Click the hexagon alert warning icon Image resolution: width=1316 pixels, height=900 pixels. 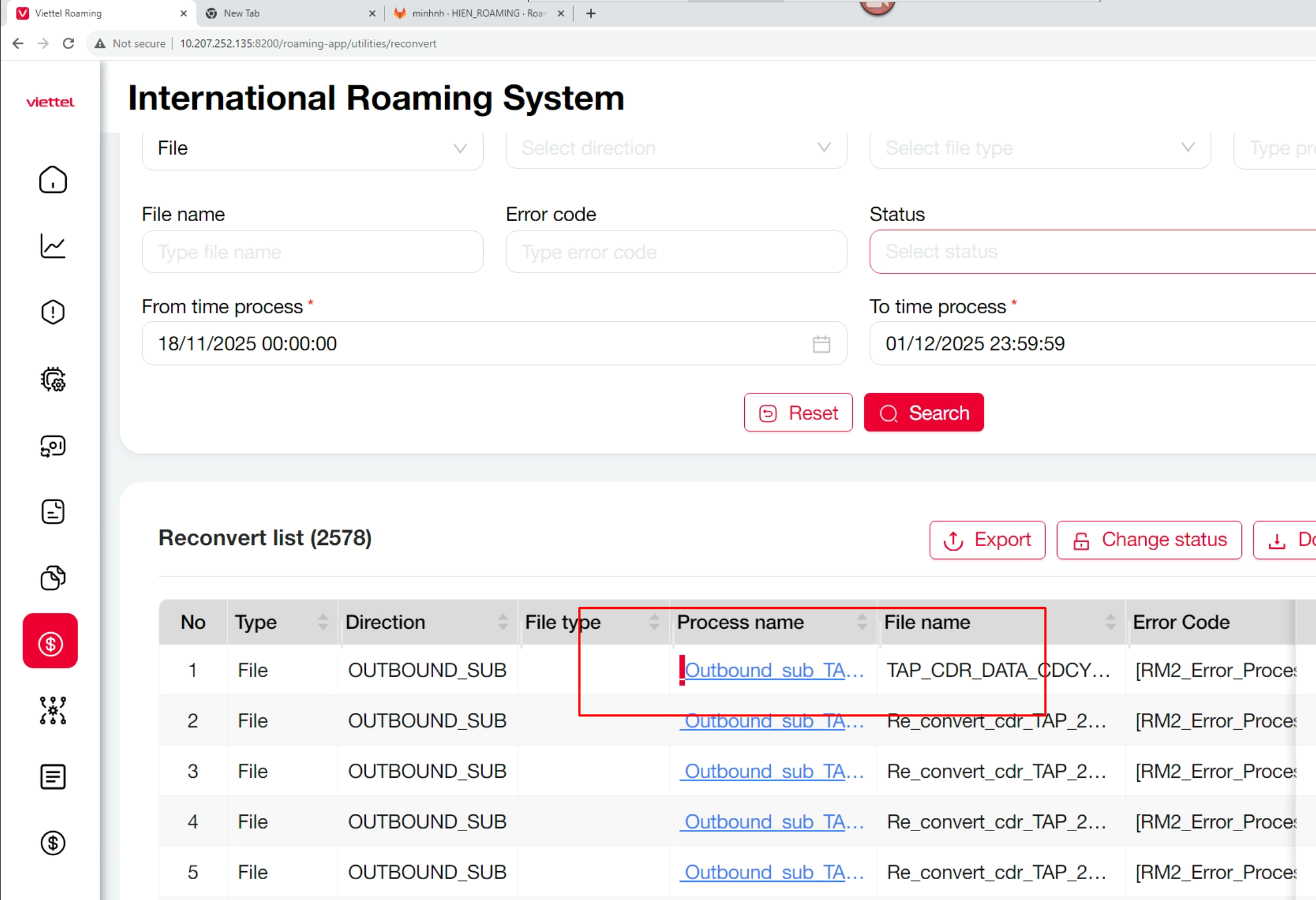[x=53, y=312]
